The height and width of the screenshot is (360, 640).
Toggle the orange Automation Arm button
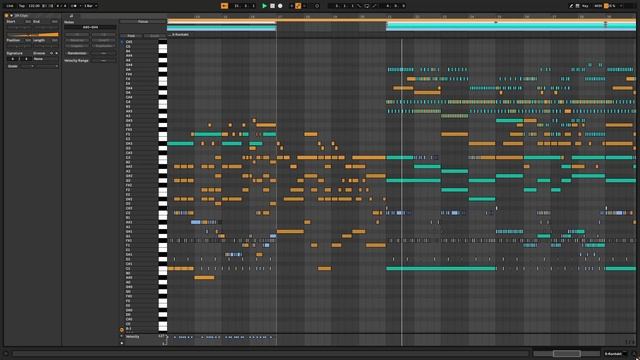298,6
